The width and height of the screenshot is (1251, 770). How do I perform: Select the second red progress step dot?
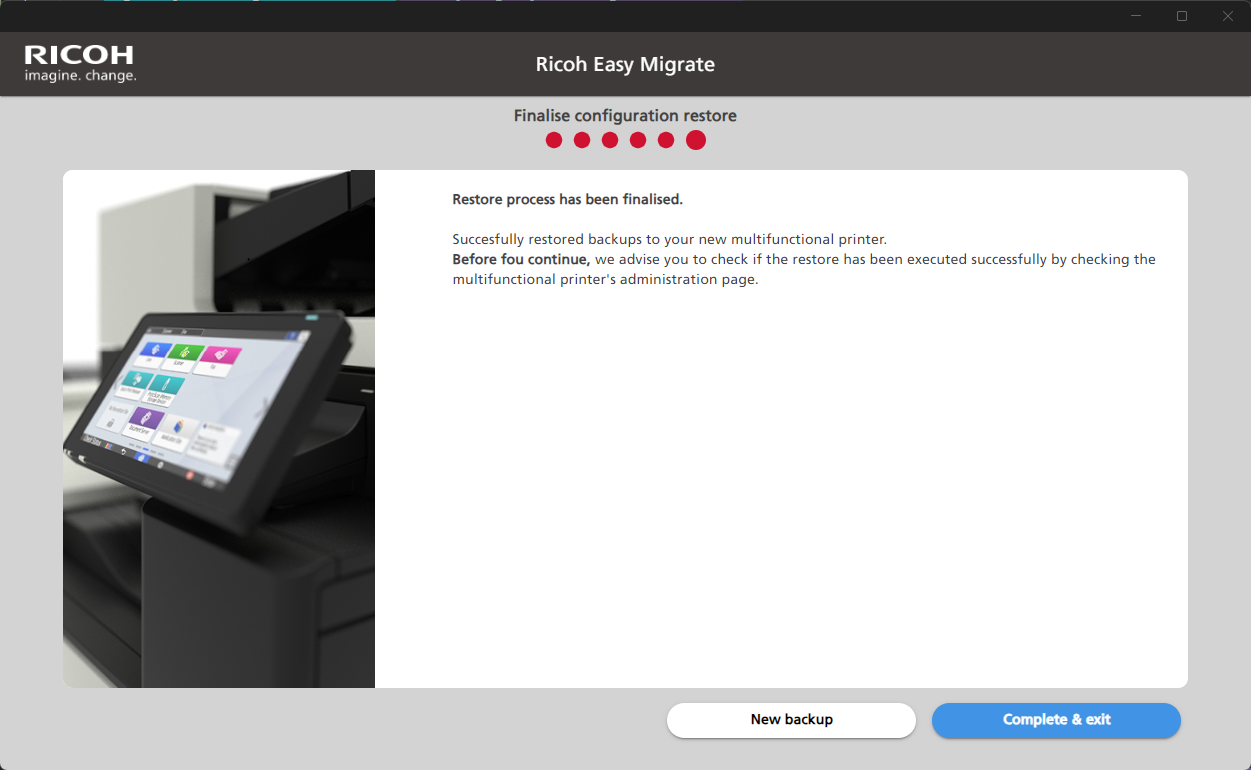(582, 141)
